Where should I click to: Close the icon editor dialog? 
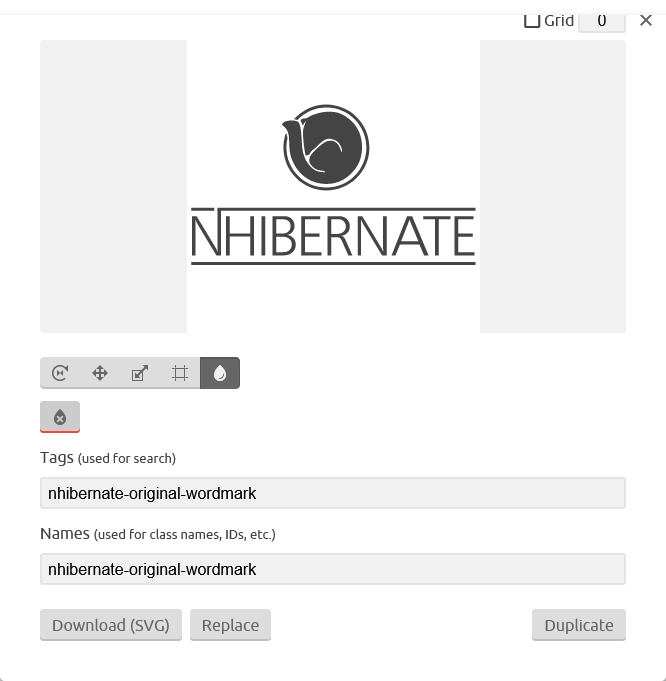646,20
